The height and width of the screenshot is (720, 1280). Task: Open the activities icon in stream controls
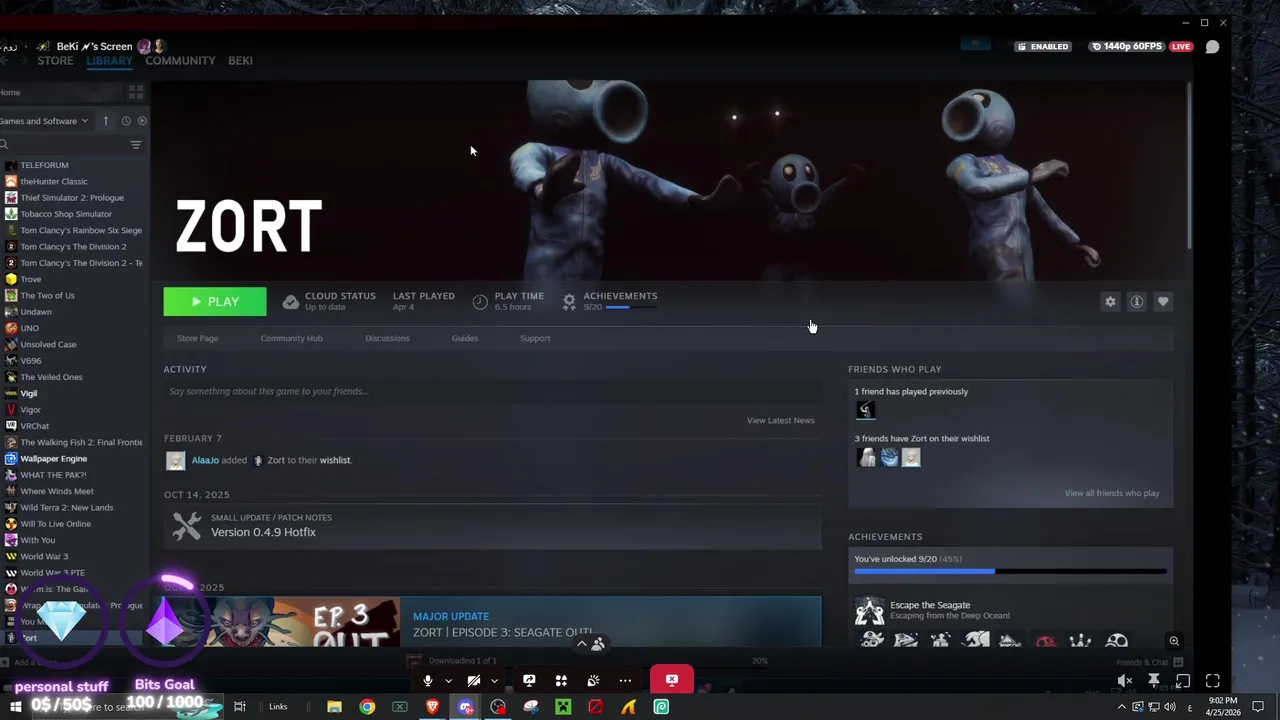click(561, 681)
